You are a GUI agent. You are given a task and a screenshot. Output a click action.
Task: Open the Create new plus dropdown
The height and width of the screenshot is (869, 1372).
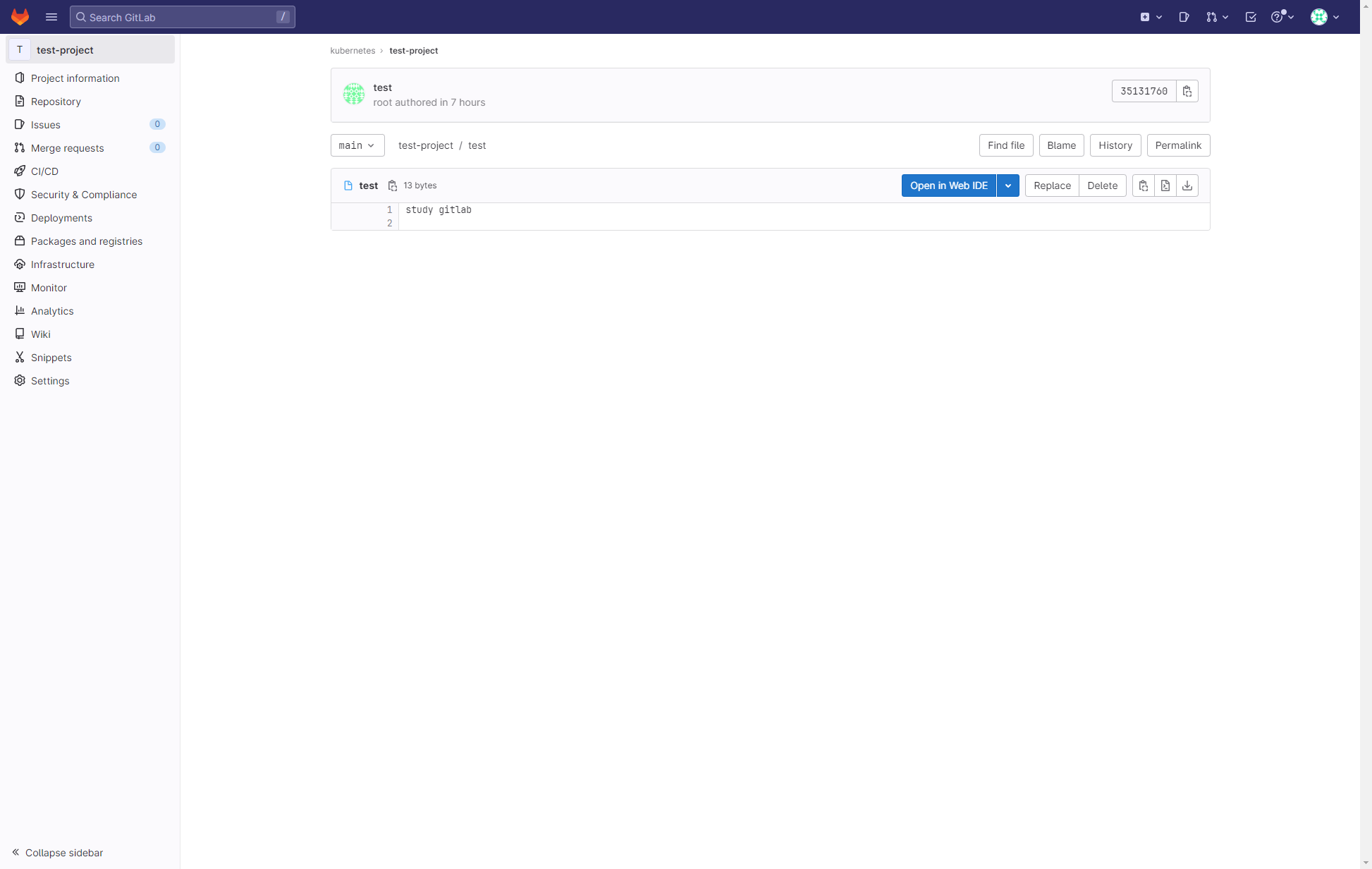coord(1151,17)
